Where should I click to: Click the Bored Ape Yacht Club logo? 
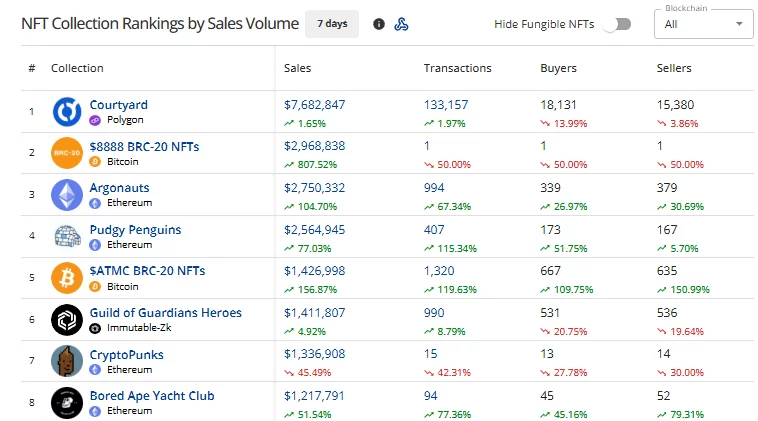(67, 403)
